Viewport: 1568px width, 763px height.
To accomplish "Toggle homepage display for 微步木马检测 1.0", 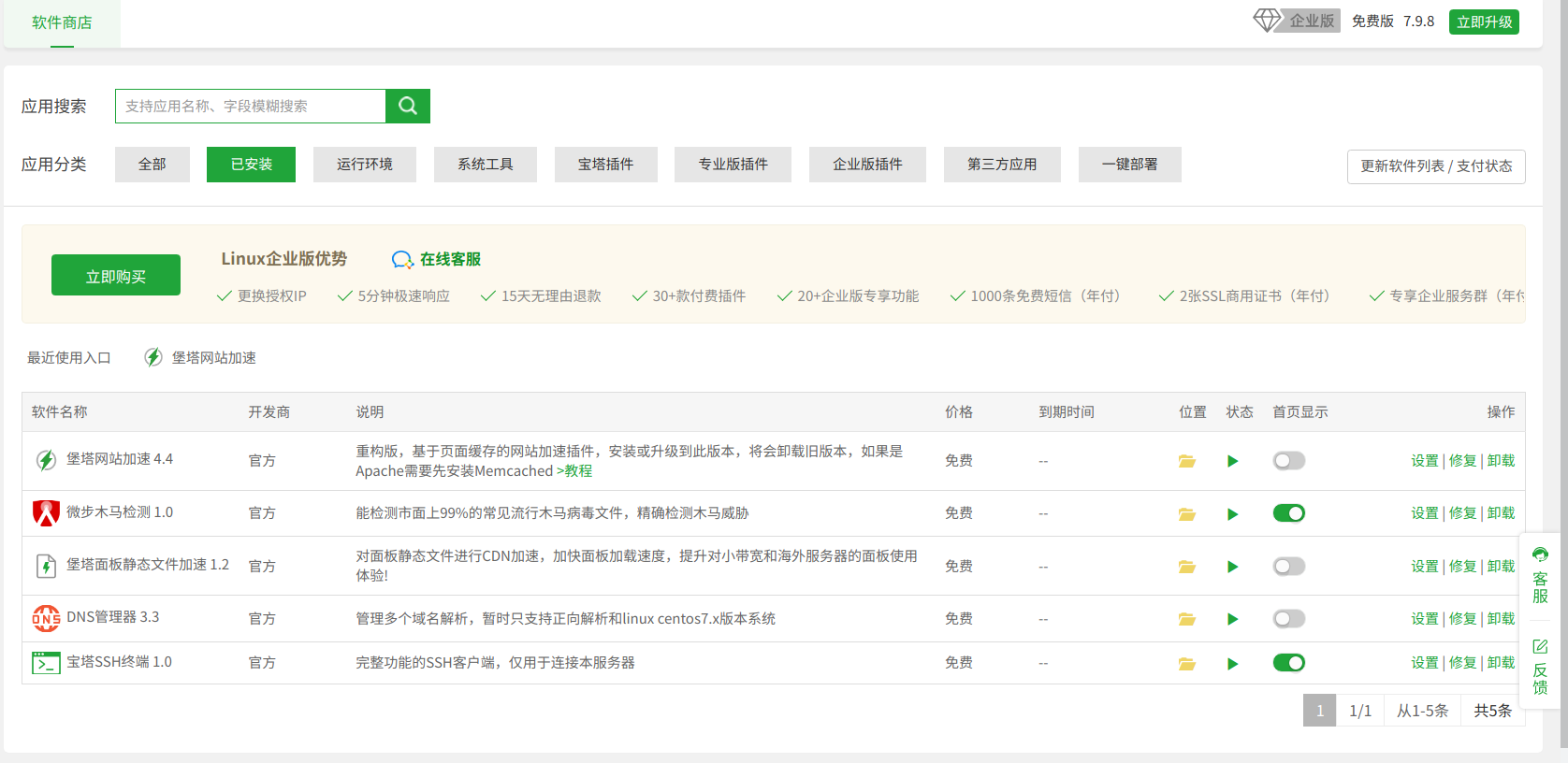I will [x=1288, y=513].
